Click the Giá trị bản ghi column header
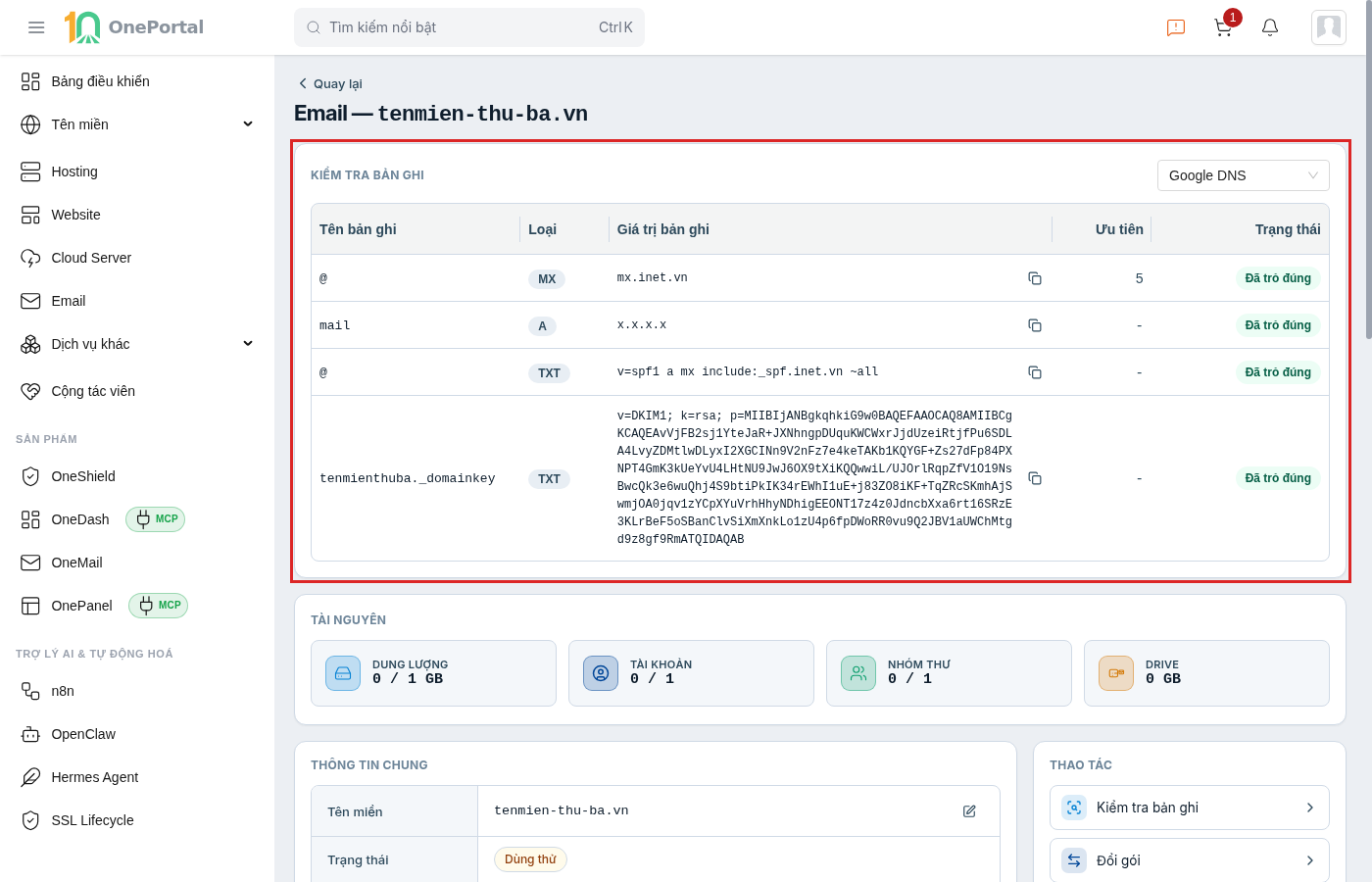 pos(663,229)
